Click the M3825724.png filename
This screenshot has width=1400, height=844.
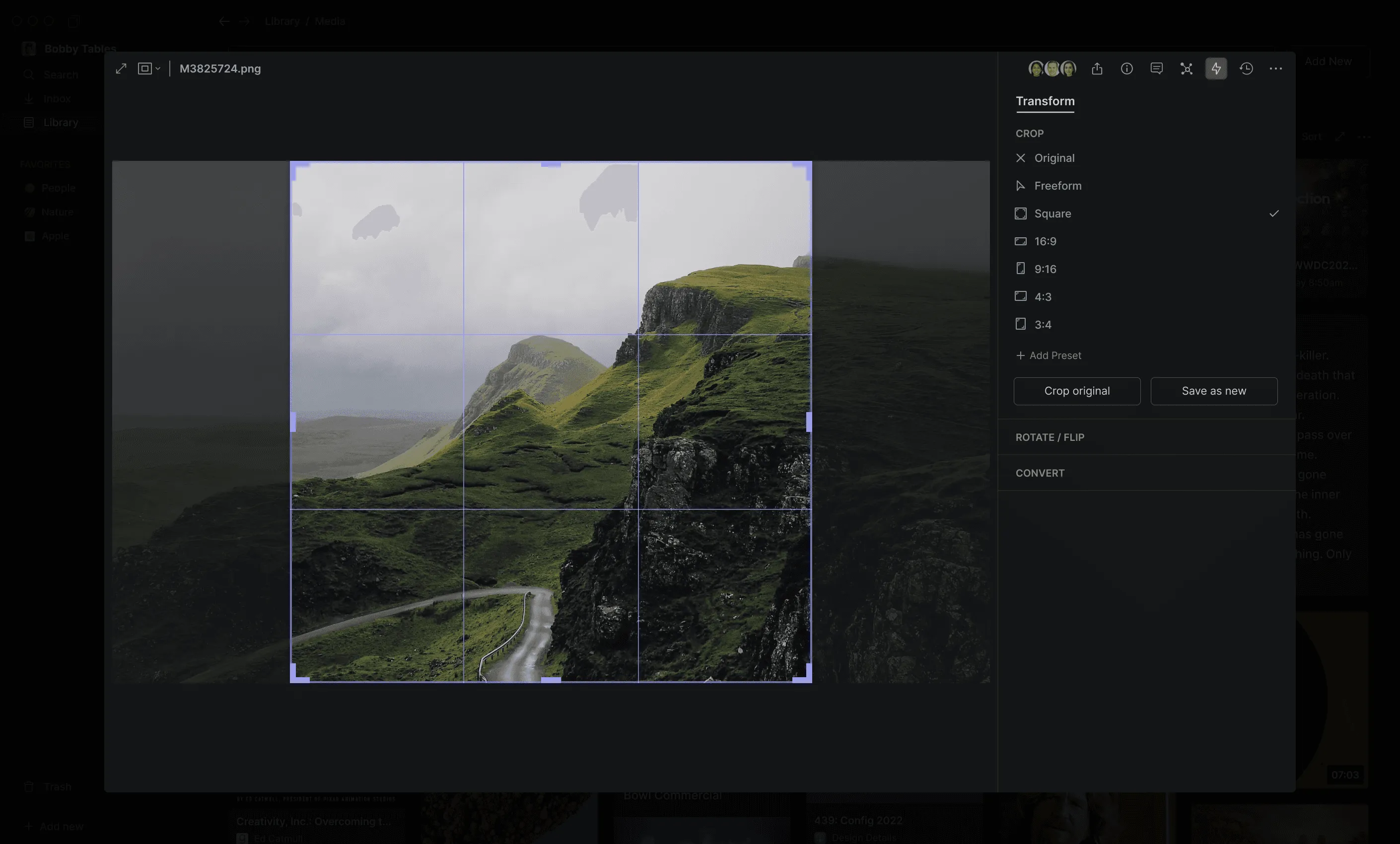click(220, 69)
